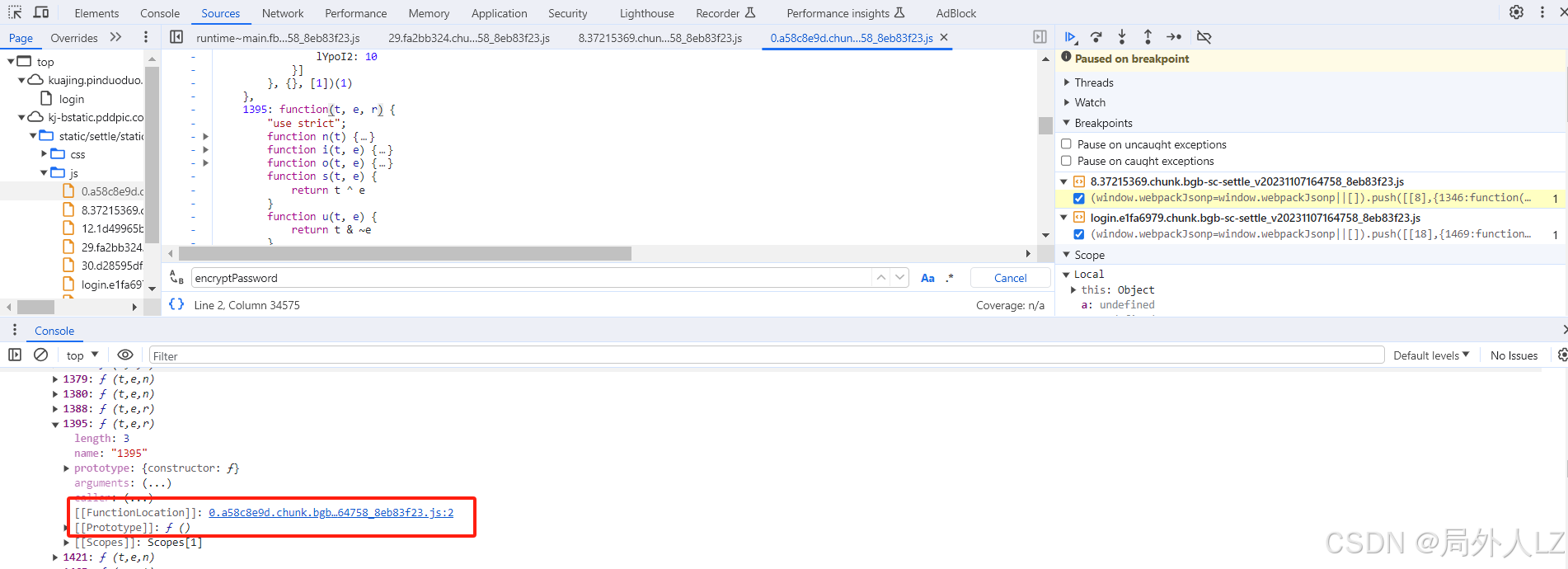Viewport: 1568px width, 569px height.
Task: Click the navigator horizontal scrollbar thumb
Action: point(35,307)
